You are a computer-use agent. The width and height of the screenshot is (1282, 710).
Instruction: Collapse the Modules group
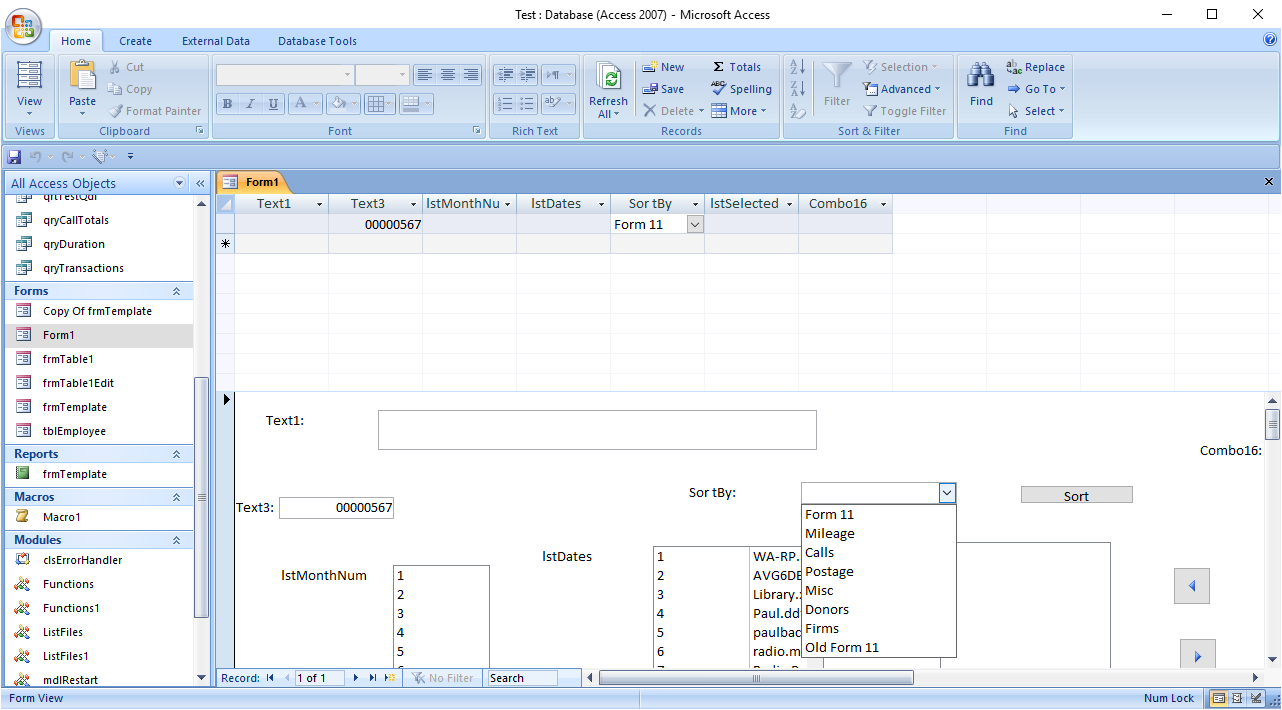[177, 540]
